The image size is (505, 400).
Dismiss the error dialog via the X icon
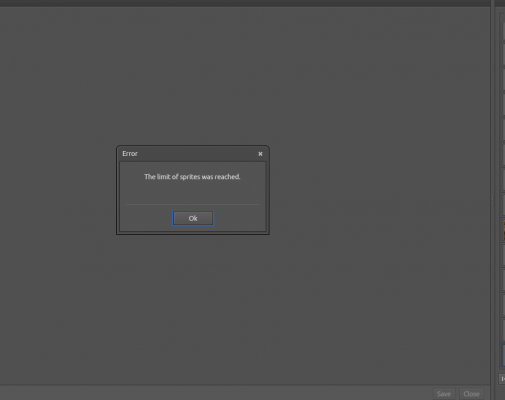260,154
